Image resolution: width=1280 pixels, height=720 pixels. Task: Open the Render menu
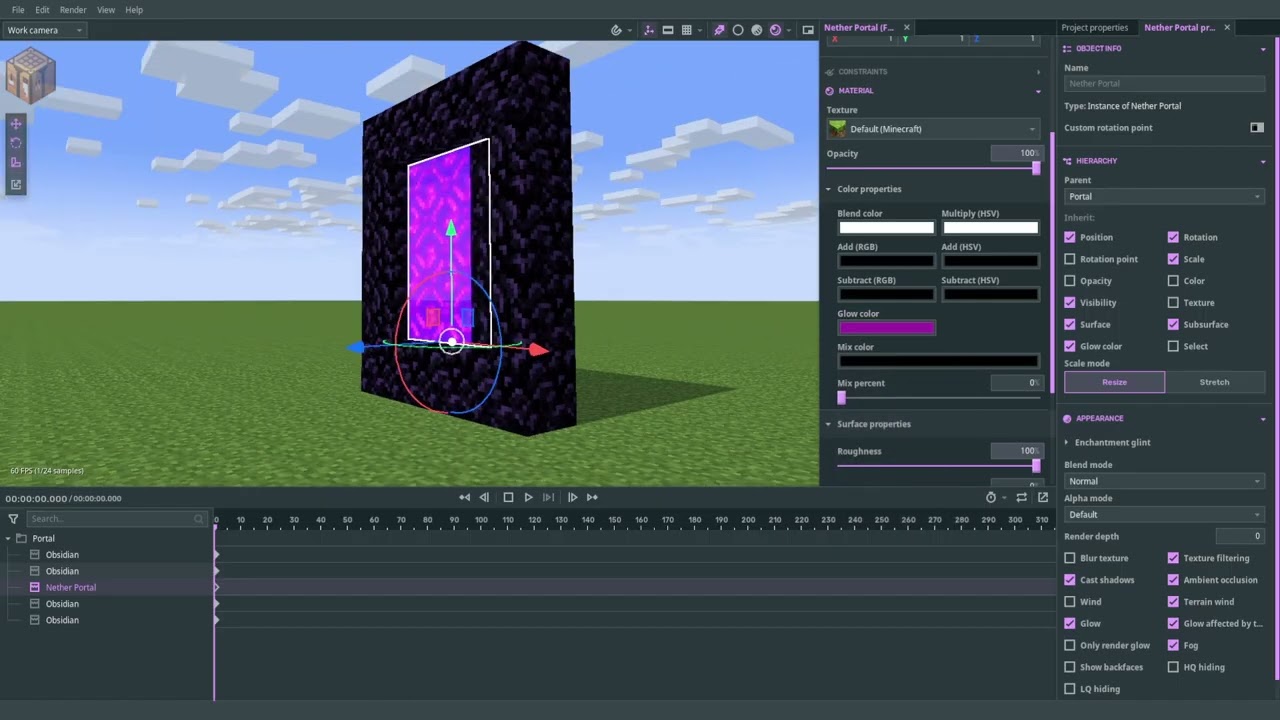pos(73,10)
